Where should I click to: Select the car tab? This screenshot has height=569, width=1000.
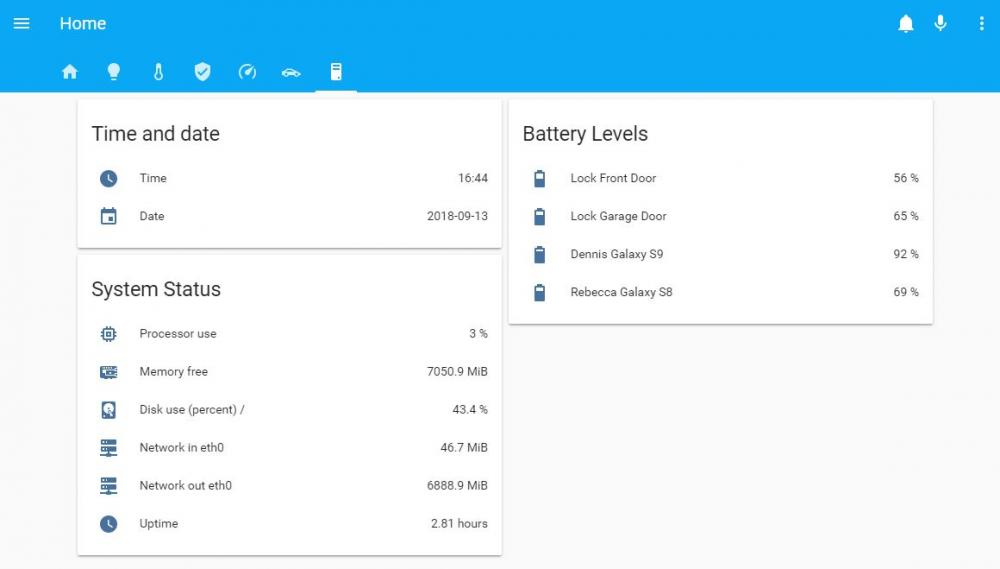pyautogui.click(x=291, y=72)
